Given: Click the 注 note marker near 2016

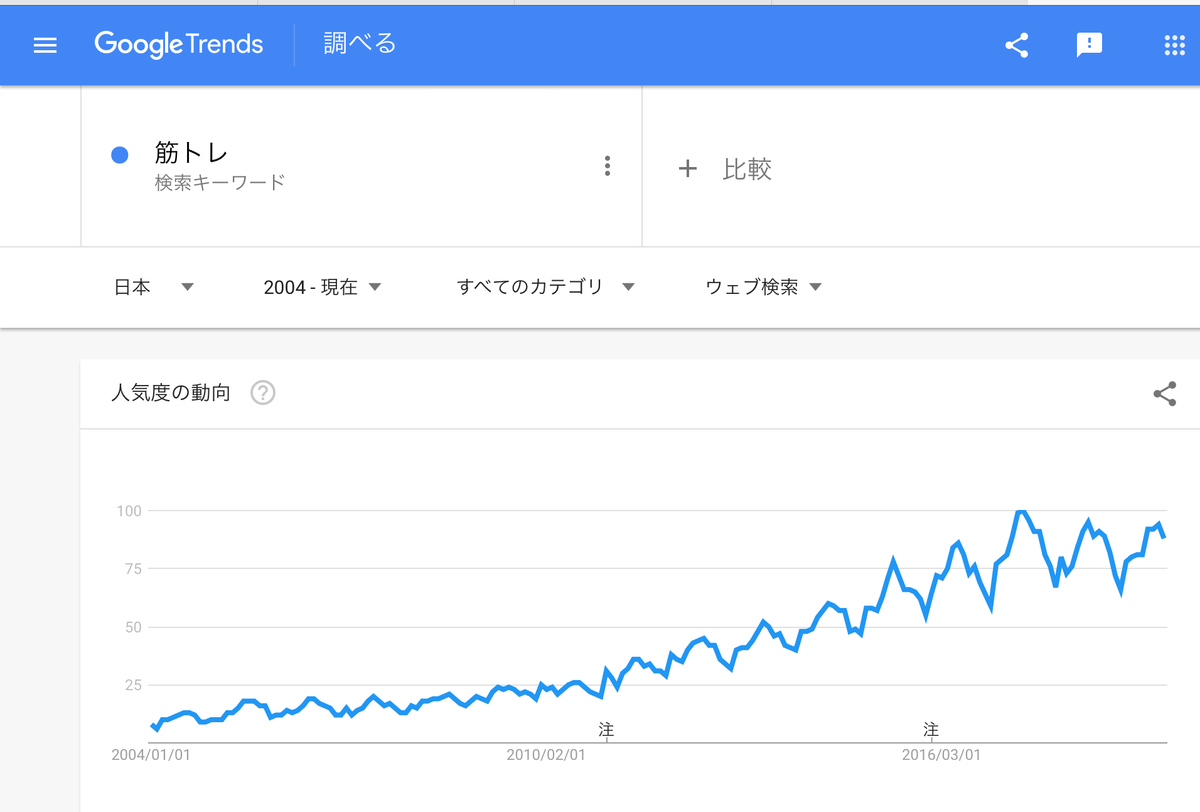Looking at the screenshot, I should coord(931,730).
